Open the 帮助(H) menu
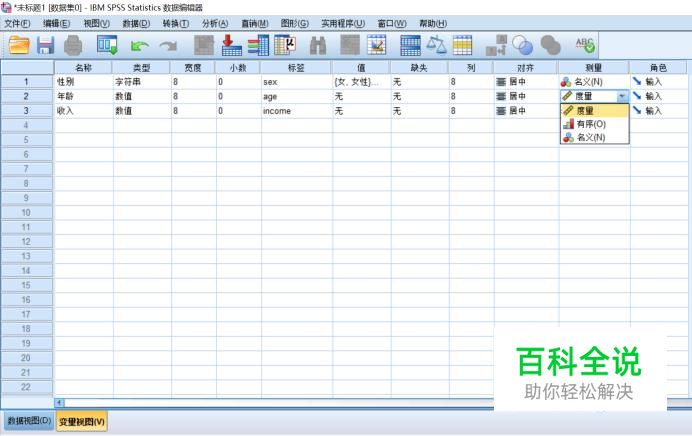 [x=433, y=23]
